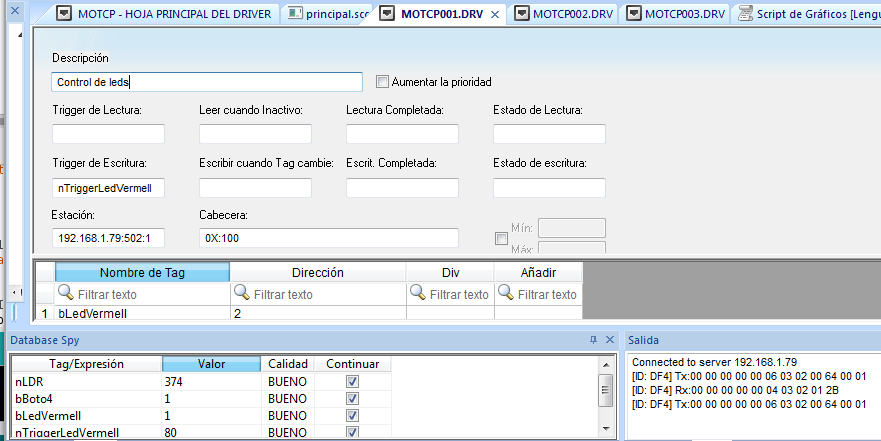Click the Trigger de Escritura field
881x441 pixels.
[x=108, y=188]
